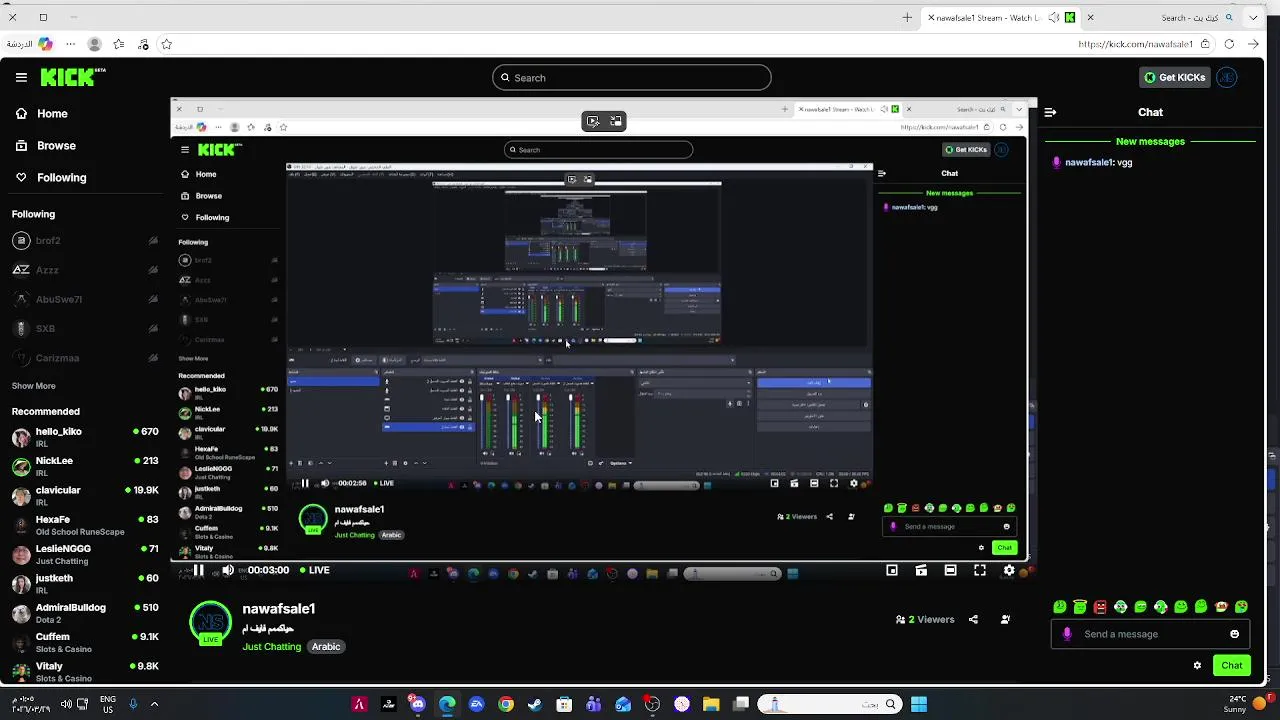Click the main Kick search field
Viewport: 1280px width, 720px height.
[631, 77]
